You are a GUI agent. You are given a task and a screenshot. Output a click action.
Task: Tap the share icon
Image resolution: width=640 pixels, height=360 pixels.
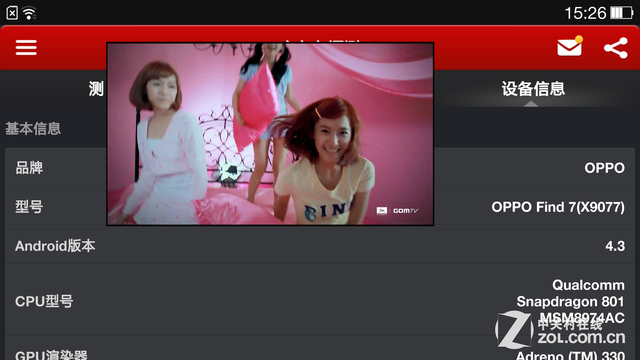(616, 47)
